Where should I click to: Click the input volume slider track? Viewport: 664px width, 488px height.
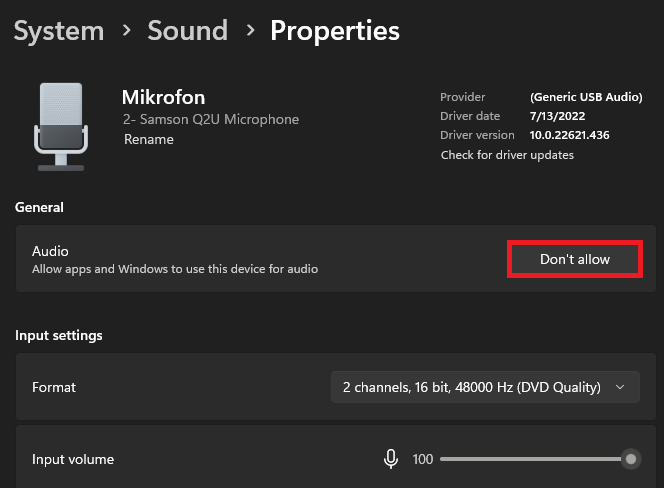coord(530,459)
